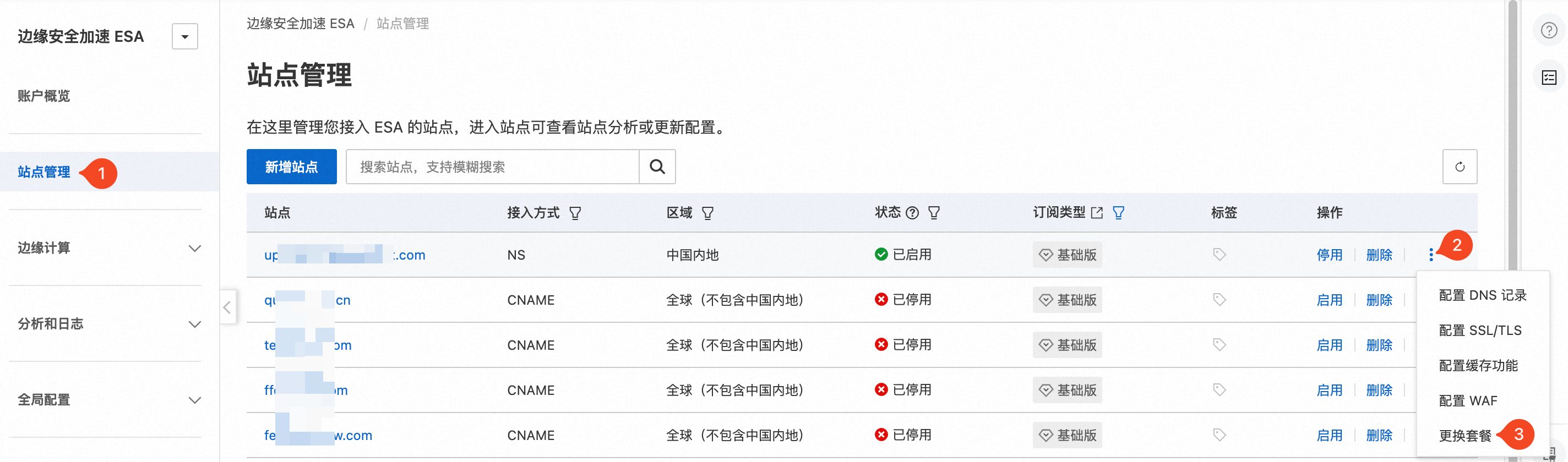This screenshot has height=462, width=1568.
Task: Open the checklist panel icon on right
Action: [x=1549, y=77]
